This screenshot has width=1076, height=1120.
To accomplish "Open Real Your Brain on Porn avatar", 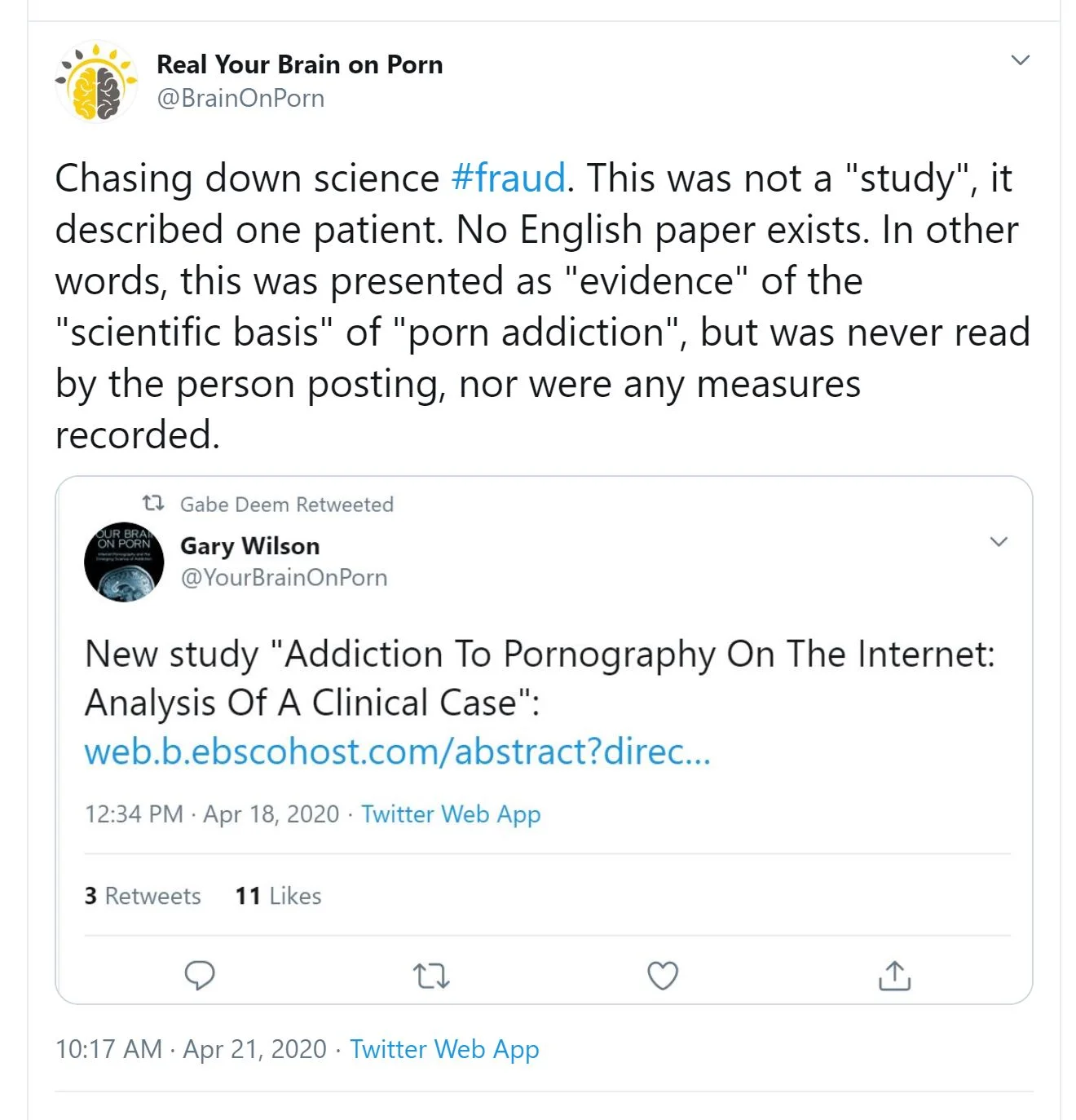I will click(96, 82).
